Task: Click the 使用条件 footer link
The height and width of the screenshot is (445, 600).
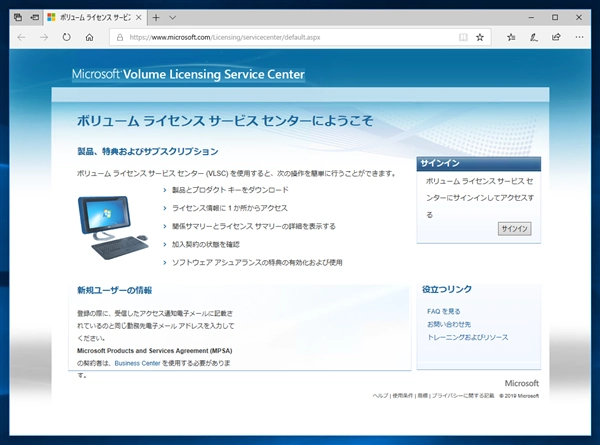Action: pyautogui.click(x=403, y=396)
